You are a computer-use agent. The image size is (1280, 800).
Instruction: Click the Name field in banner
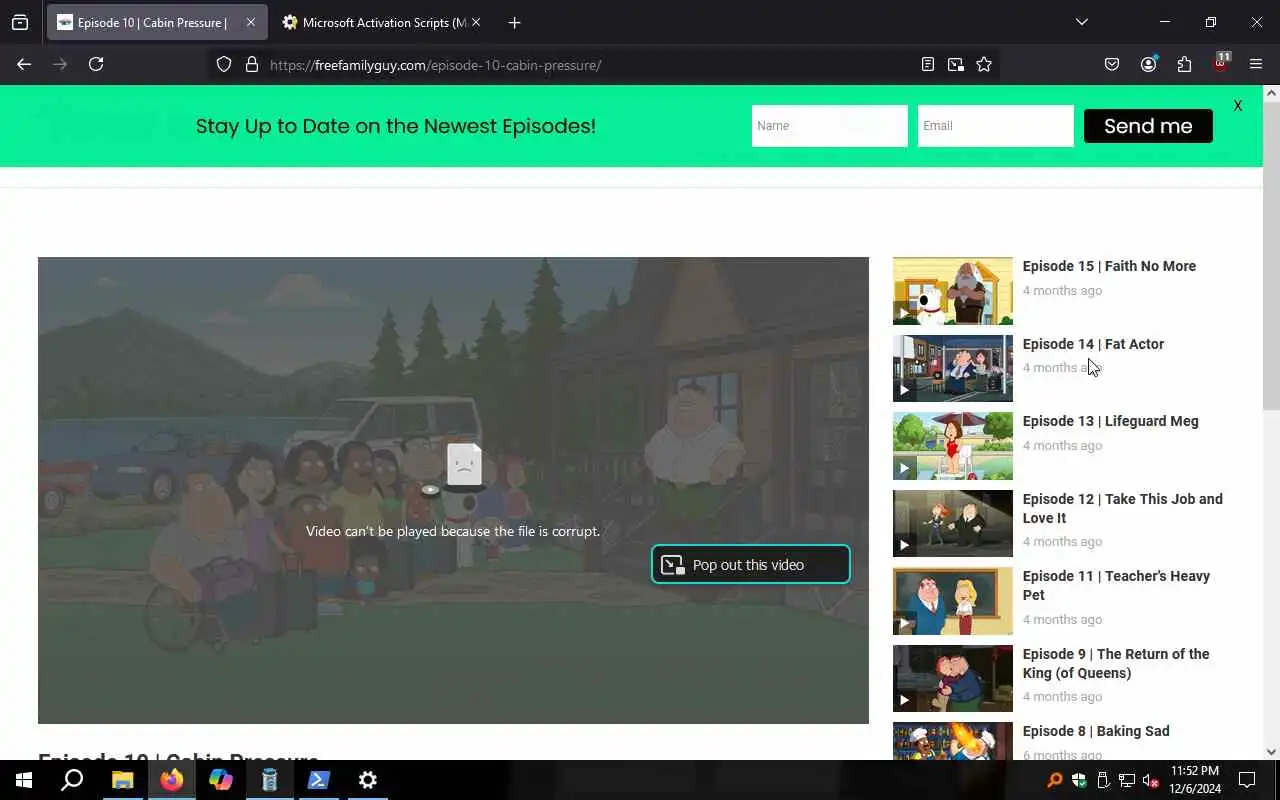[829, 126]
